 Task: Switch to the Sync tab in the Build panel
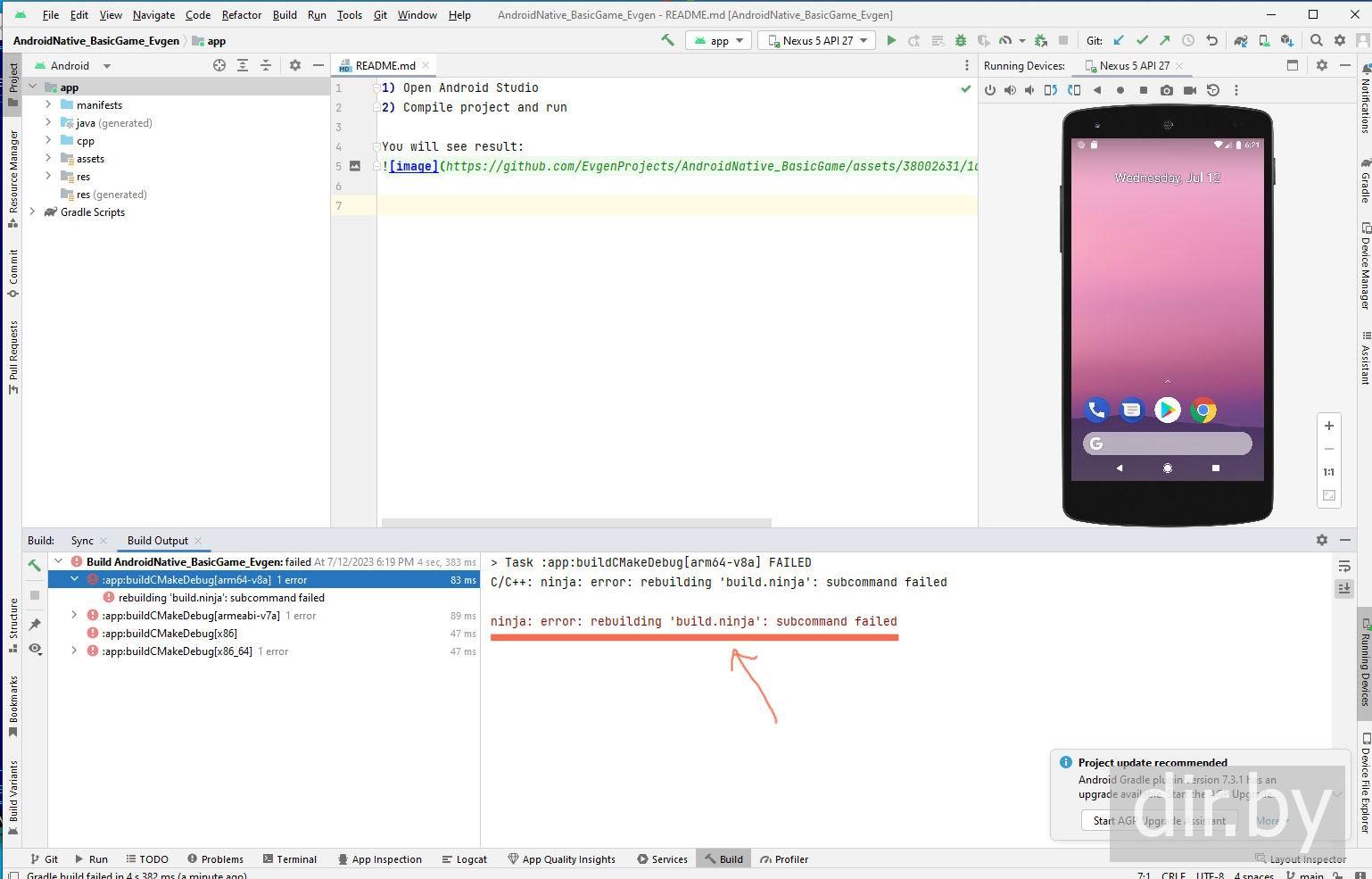click(x=82, y=540)
